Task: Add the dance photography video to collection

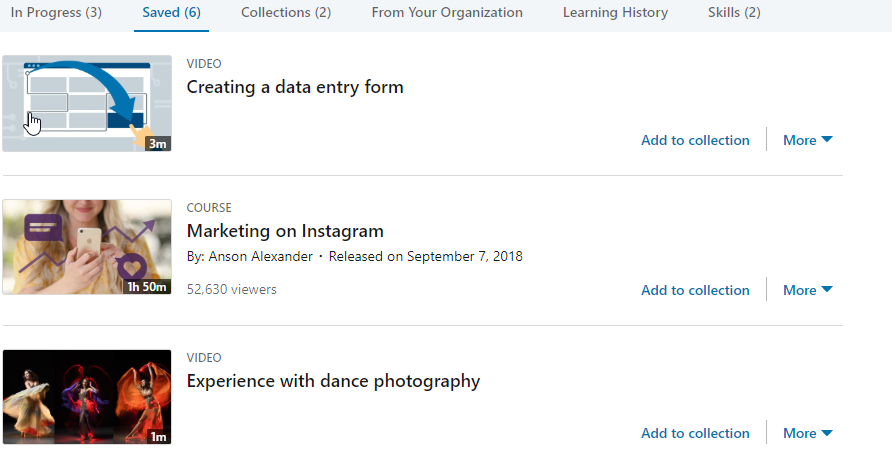Action: (x=695, y=433)
